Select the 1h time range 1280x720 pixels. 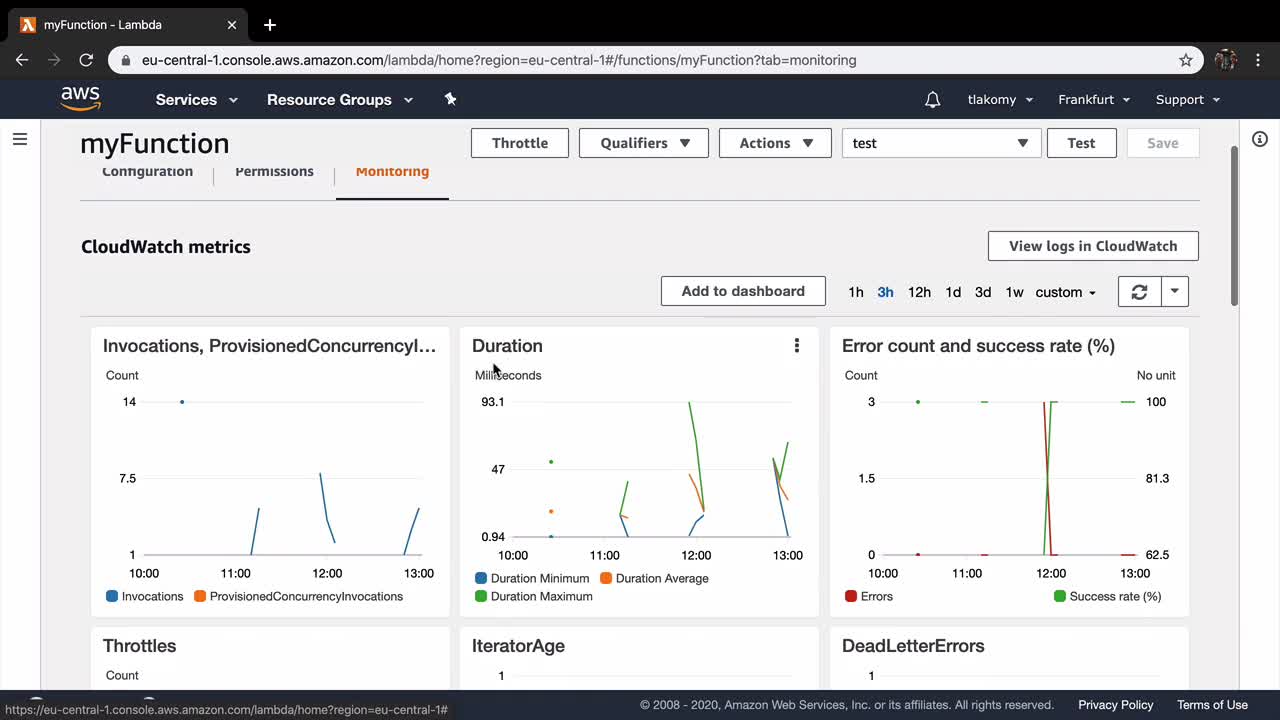pos(856,292)
